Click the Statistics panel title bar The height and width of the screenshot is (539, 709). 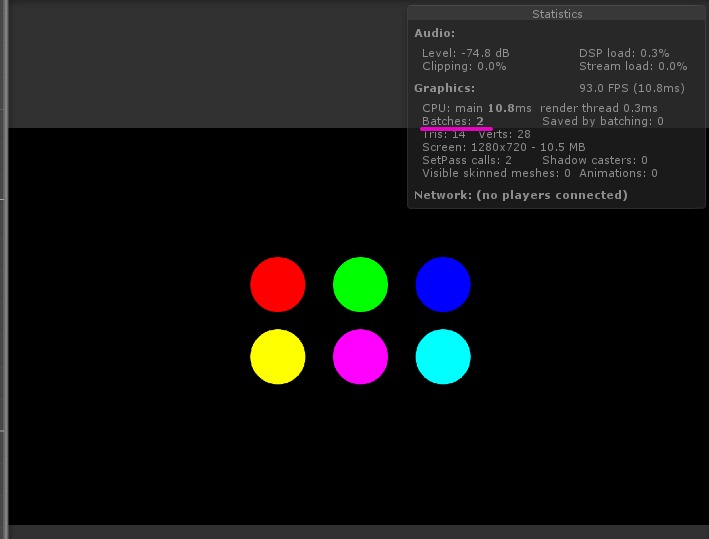(557, 14)
